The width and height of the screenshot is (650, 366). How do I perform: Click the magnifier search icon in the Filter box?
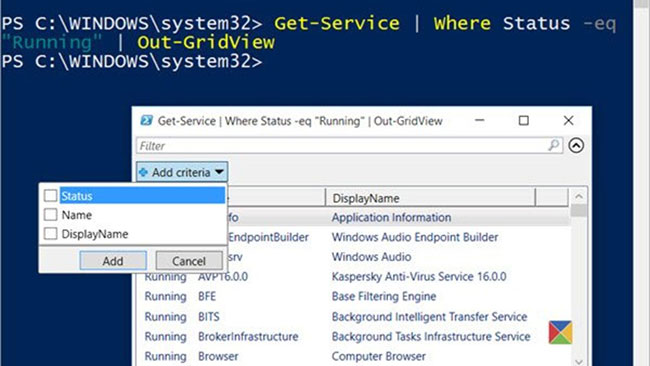pos(553,145)
